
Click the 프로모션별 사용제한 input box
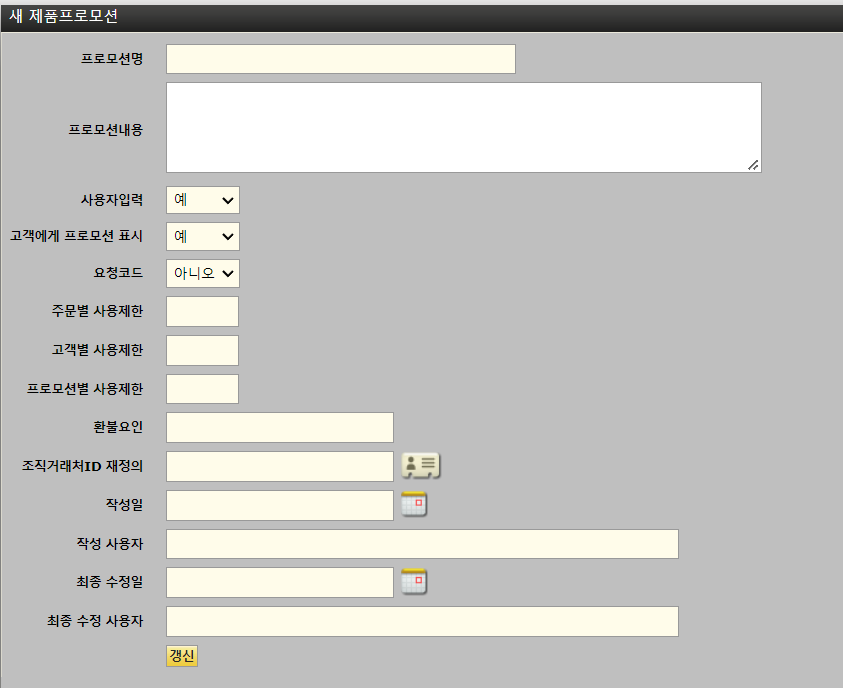tap(202, 389)
